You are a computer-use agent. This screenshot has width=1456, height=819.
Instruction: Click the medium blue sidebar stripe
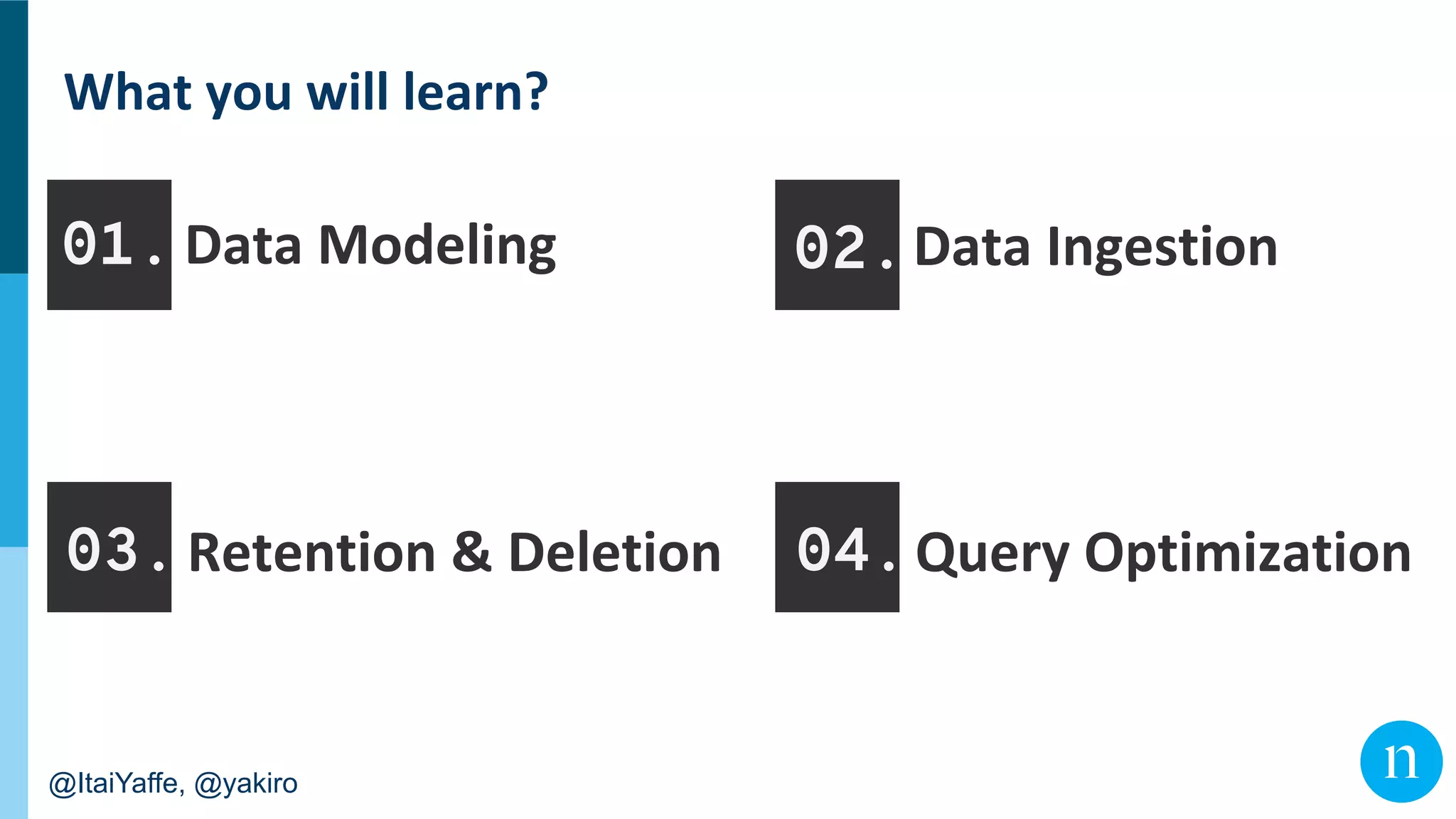[x=14, y=409]
